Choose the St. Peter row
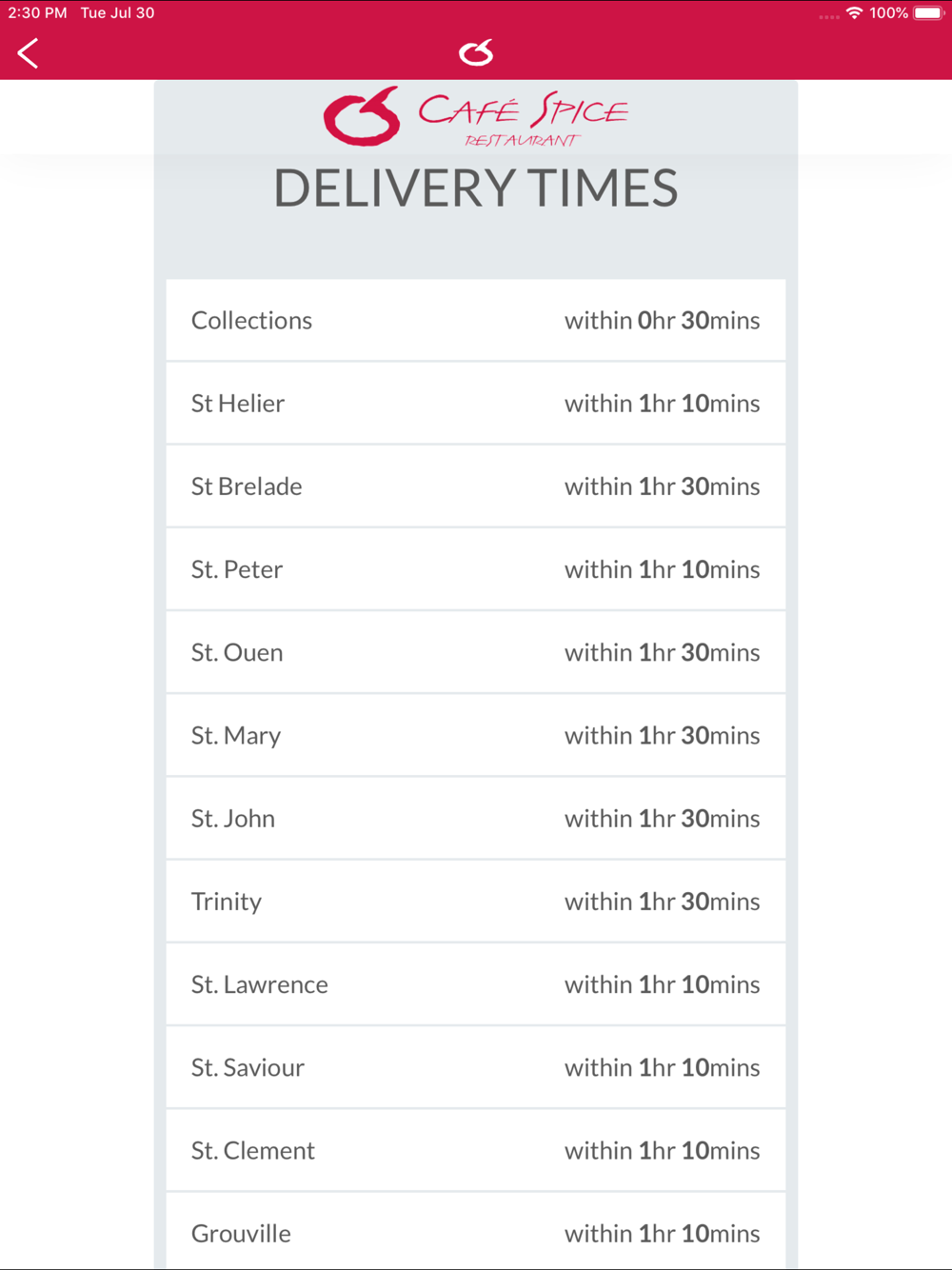The image size is (952, 1270). (475, 569)
